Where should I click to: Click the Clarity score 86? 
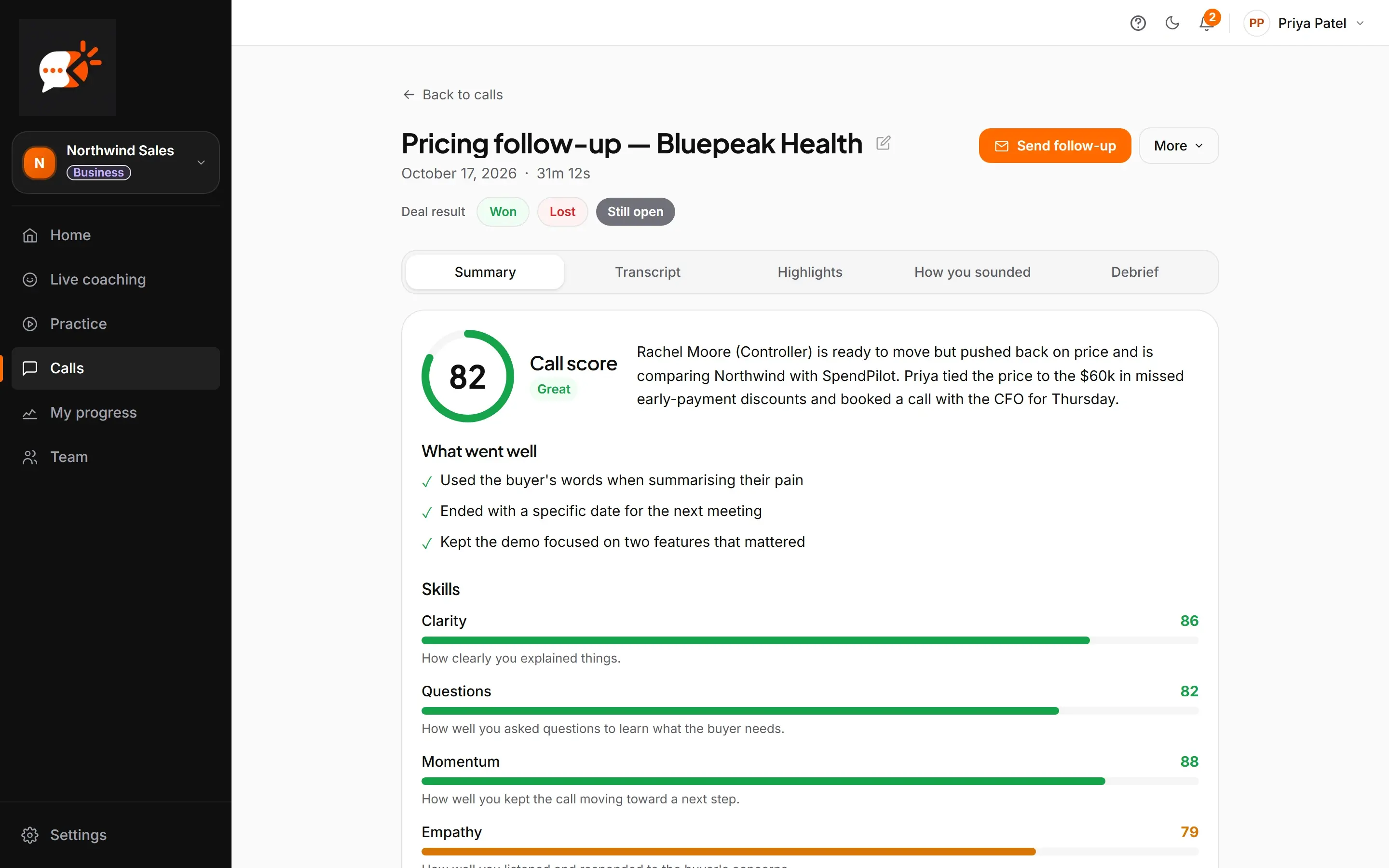pos(1189,621)
